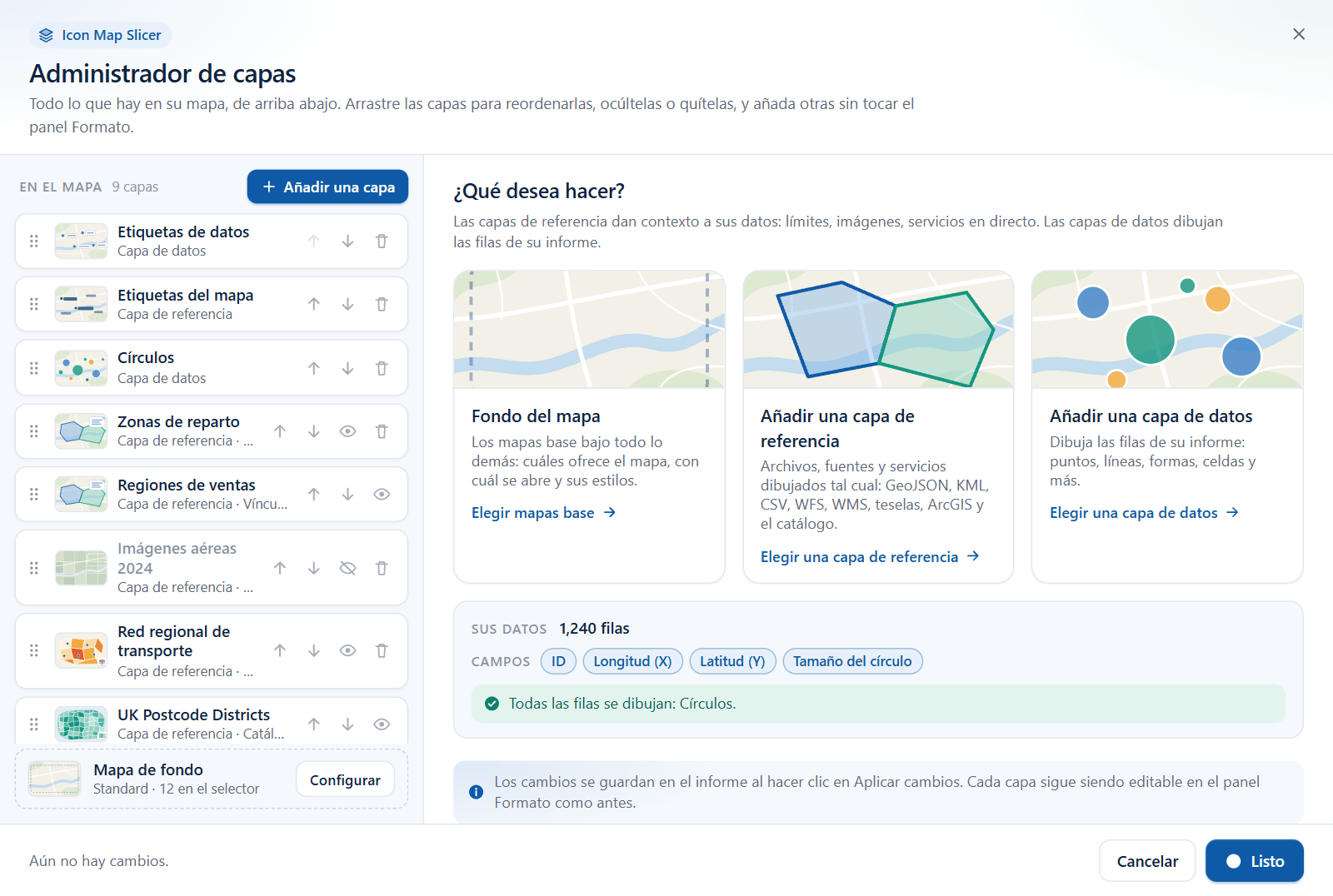Click the Añadir una capa button
This screenshot has height=896, width=1333.
(327, 187)
